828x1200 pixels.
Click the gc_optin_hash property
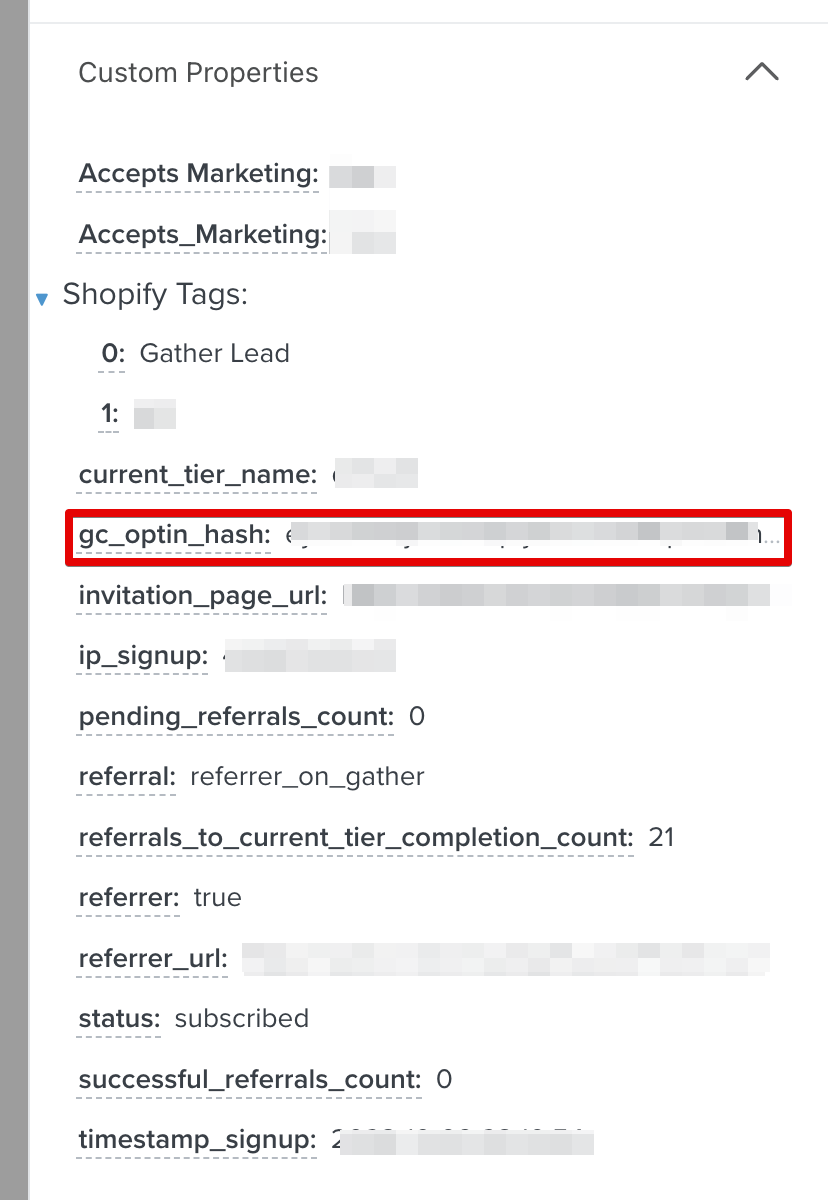tap(170, 536)
